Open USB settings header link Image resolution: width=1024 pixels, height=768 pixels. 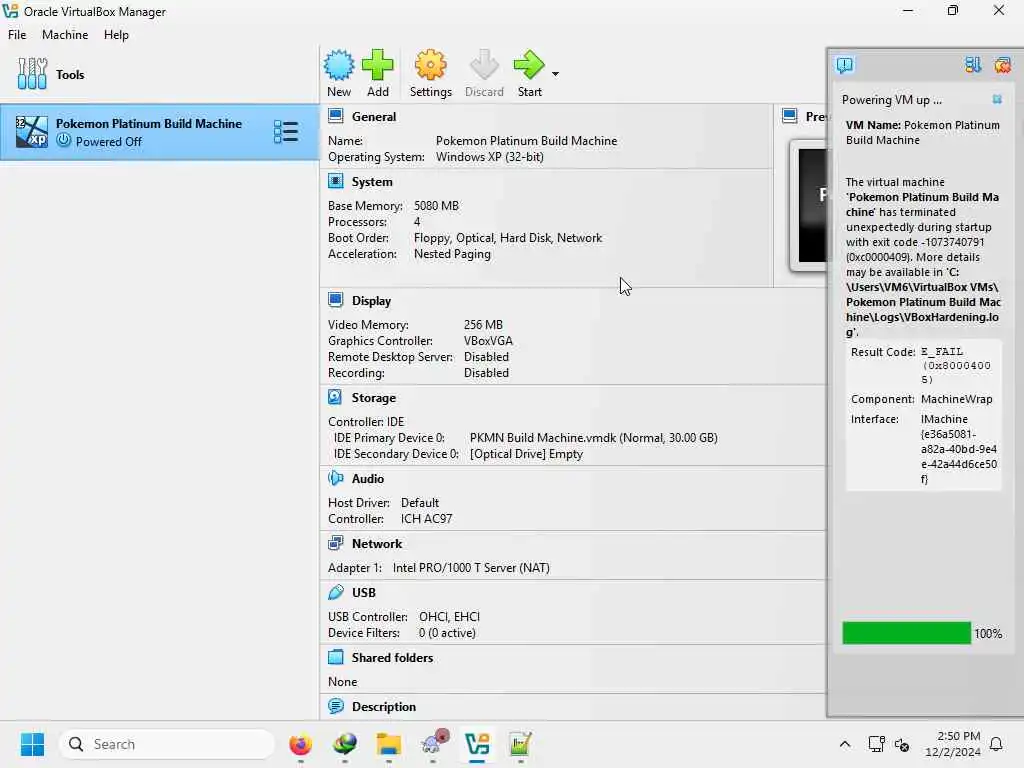364,592
